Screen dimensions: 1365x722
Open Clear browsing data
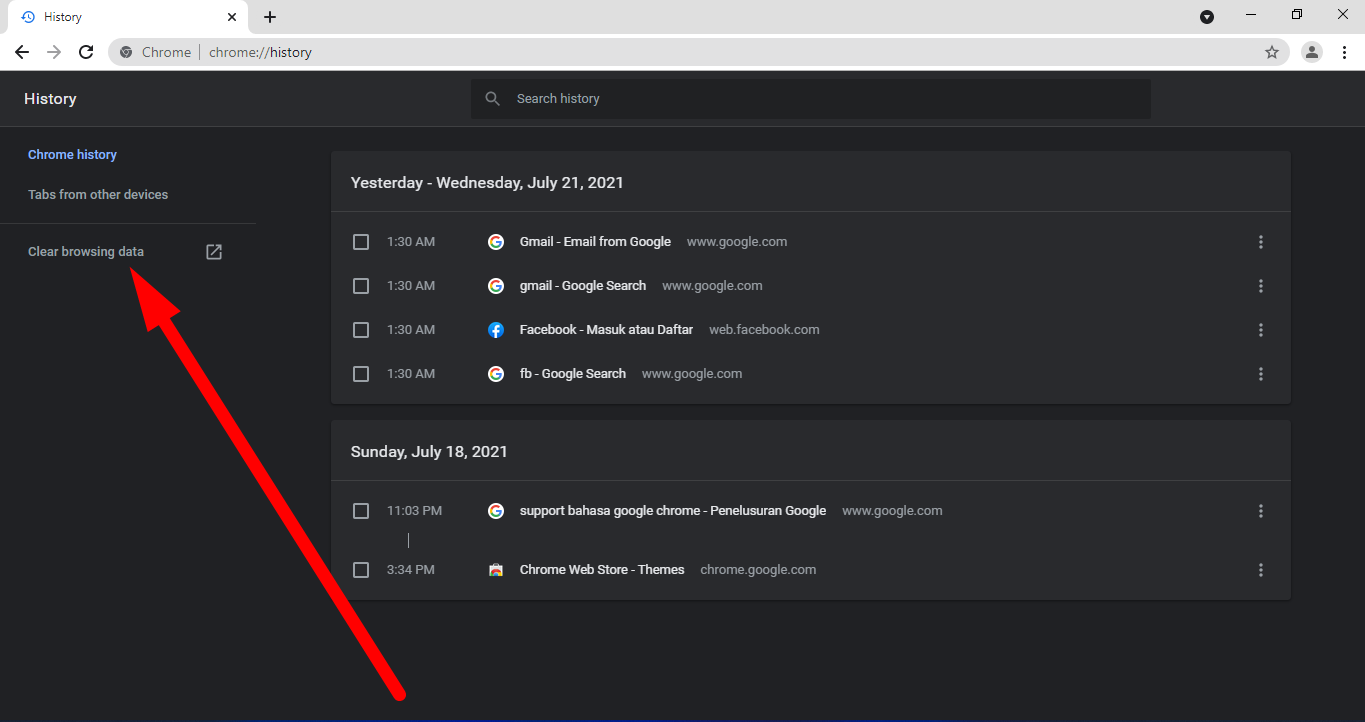(86, 252)
